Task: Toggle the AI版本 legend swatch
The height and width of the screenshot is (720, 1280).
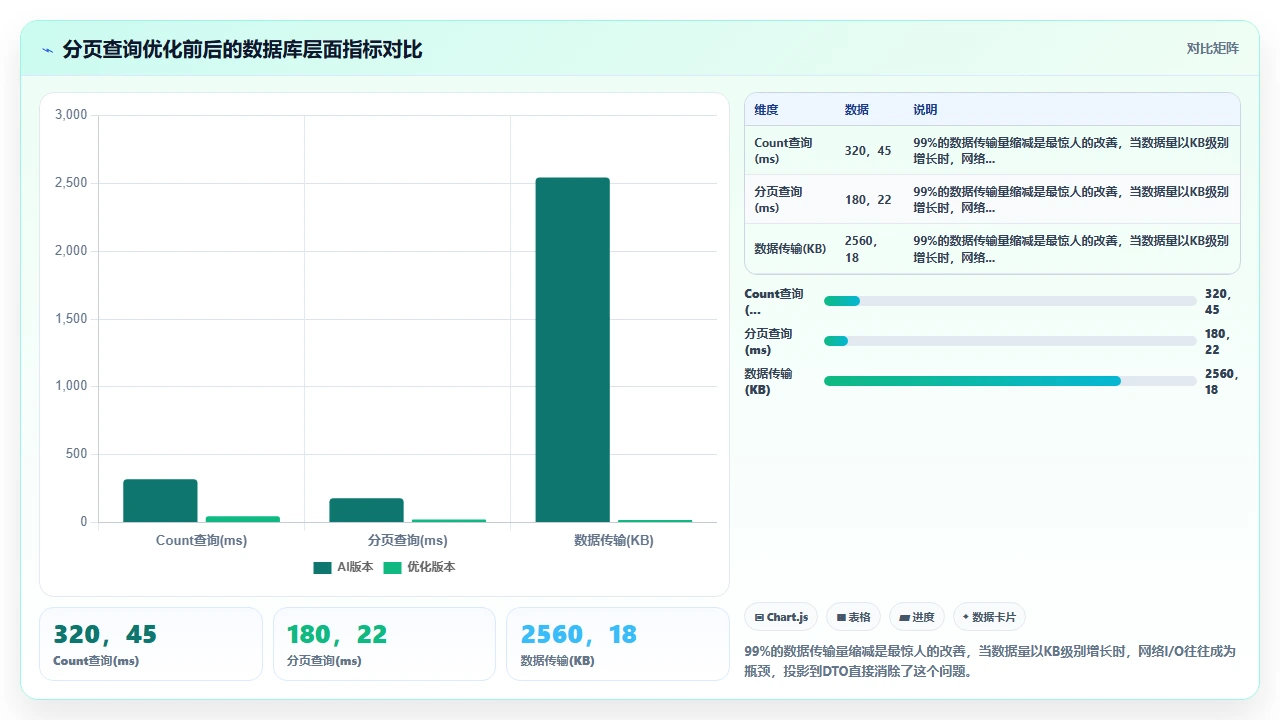Action: point(322,567)
